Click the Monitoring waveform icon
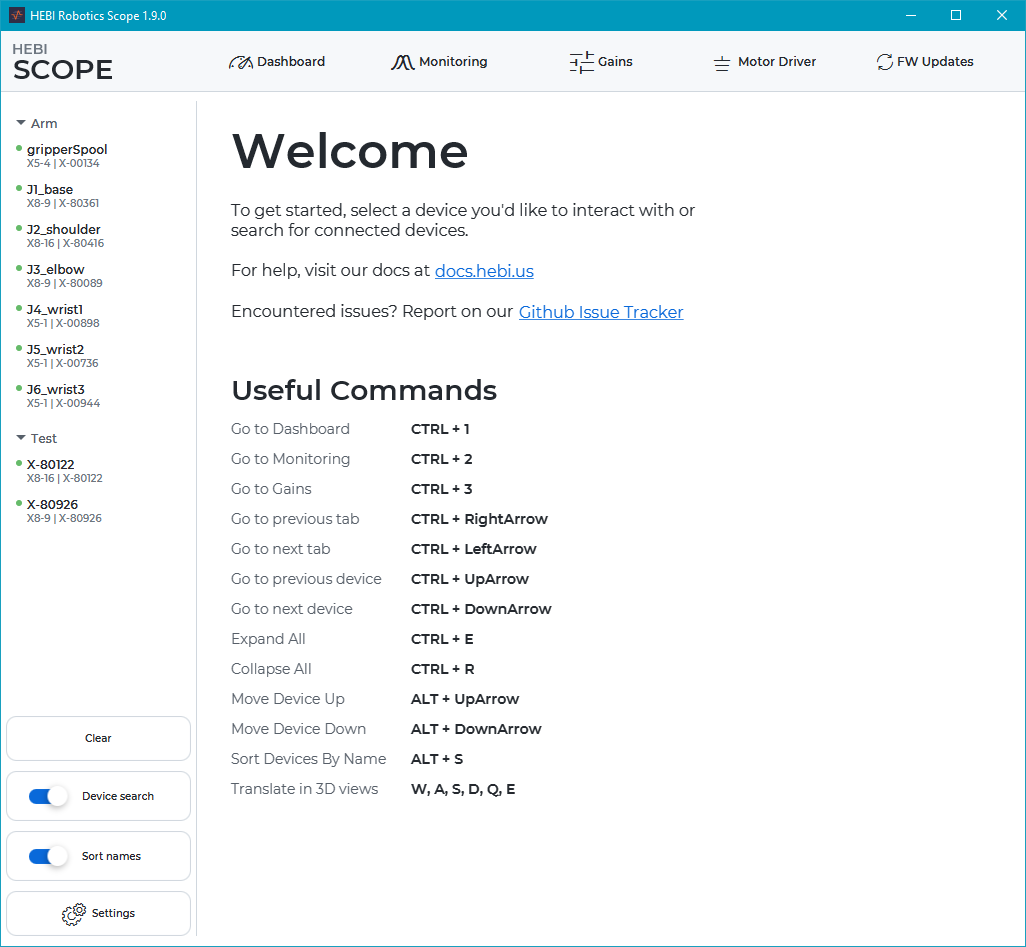Image resolution: width=1026 pixels, height=947 pixels. (x=402, y=62)
